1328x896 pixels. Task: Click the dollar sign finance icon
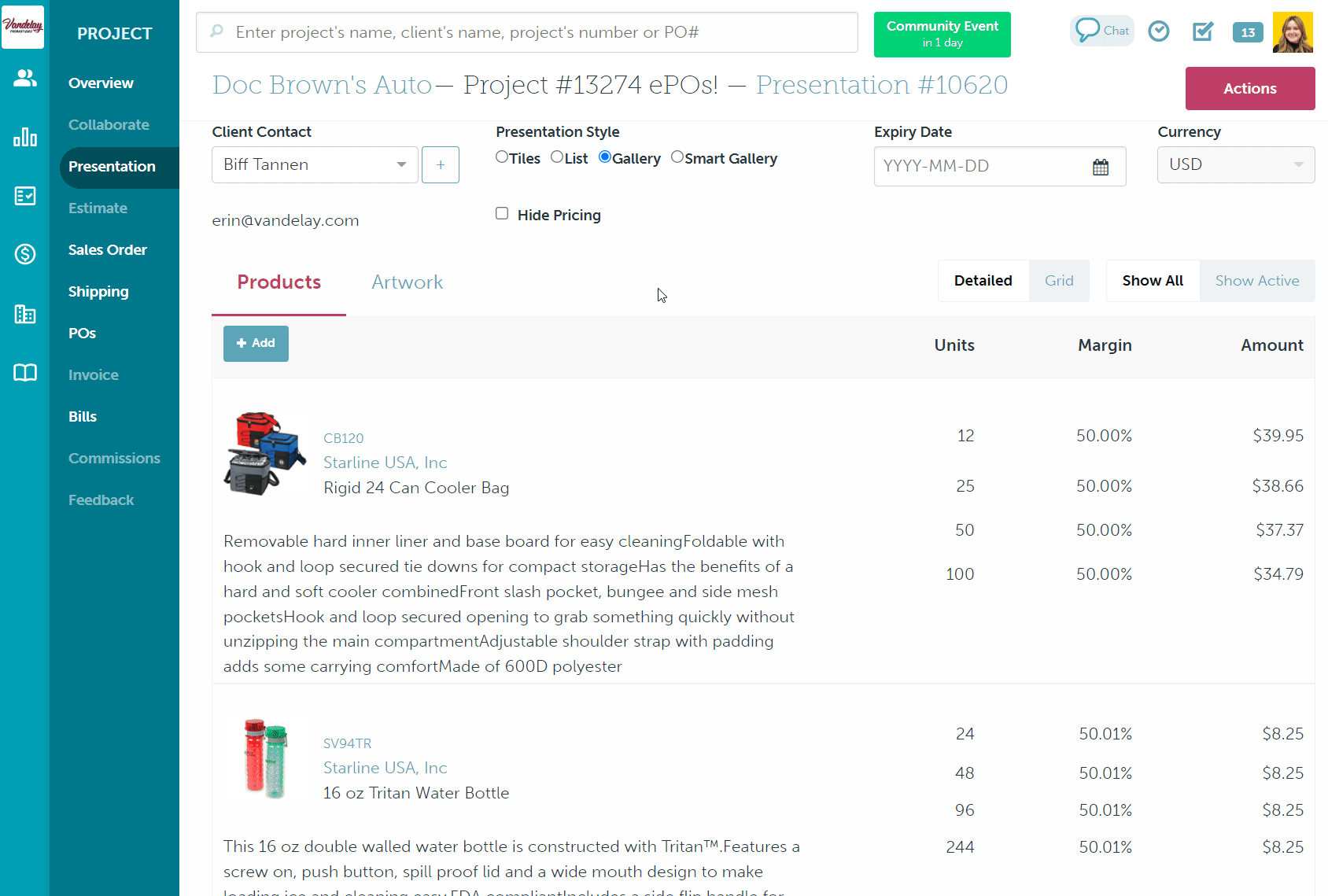click(x=25, y=254)
